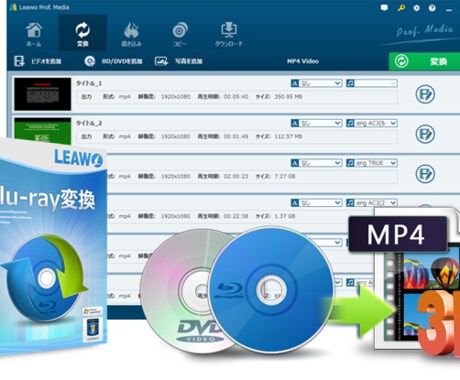Viewport: 460px width, 380px height.
Task: Open the settings gear icon
Action: [416, 8]
